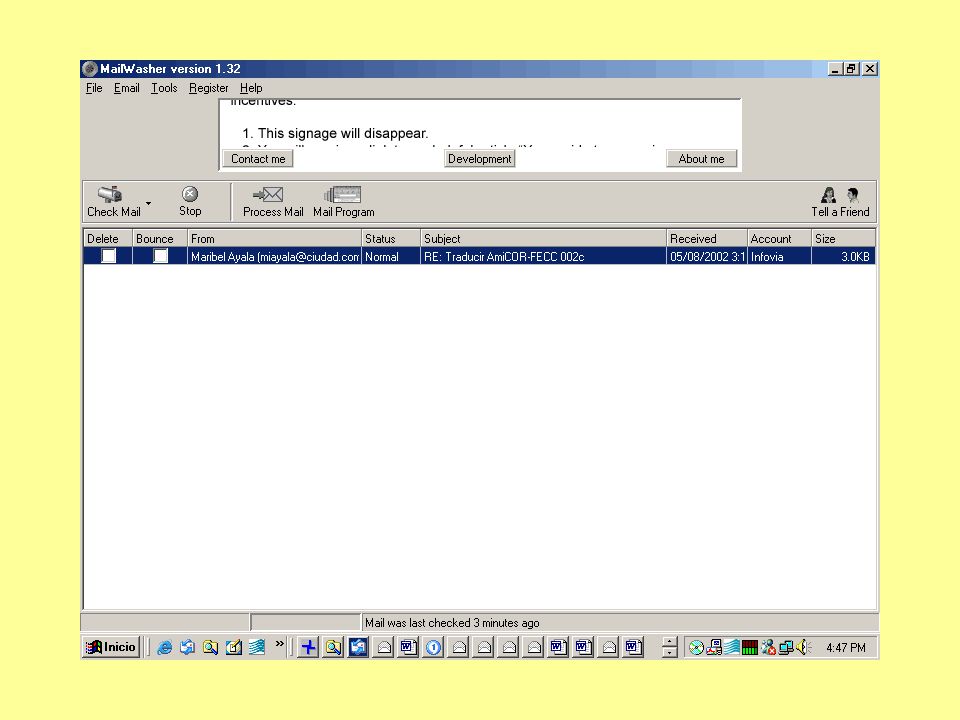Click the received date '05/08/2002 3:1'
The width and height of the screenshot is (960, 720).
pyautogui.click(x=707, y=257)
